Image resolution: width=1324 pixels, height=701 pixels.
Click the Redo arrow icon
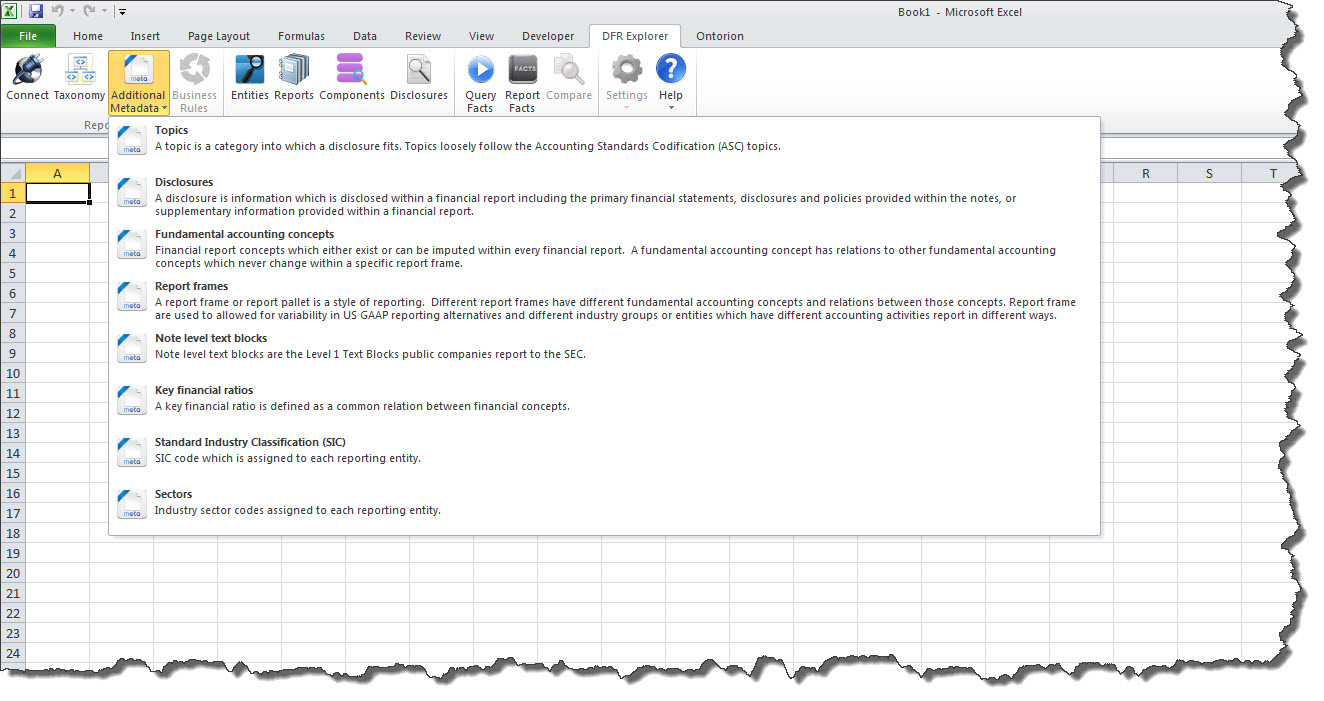coord(91,12)
